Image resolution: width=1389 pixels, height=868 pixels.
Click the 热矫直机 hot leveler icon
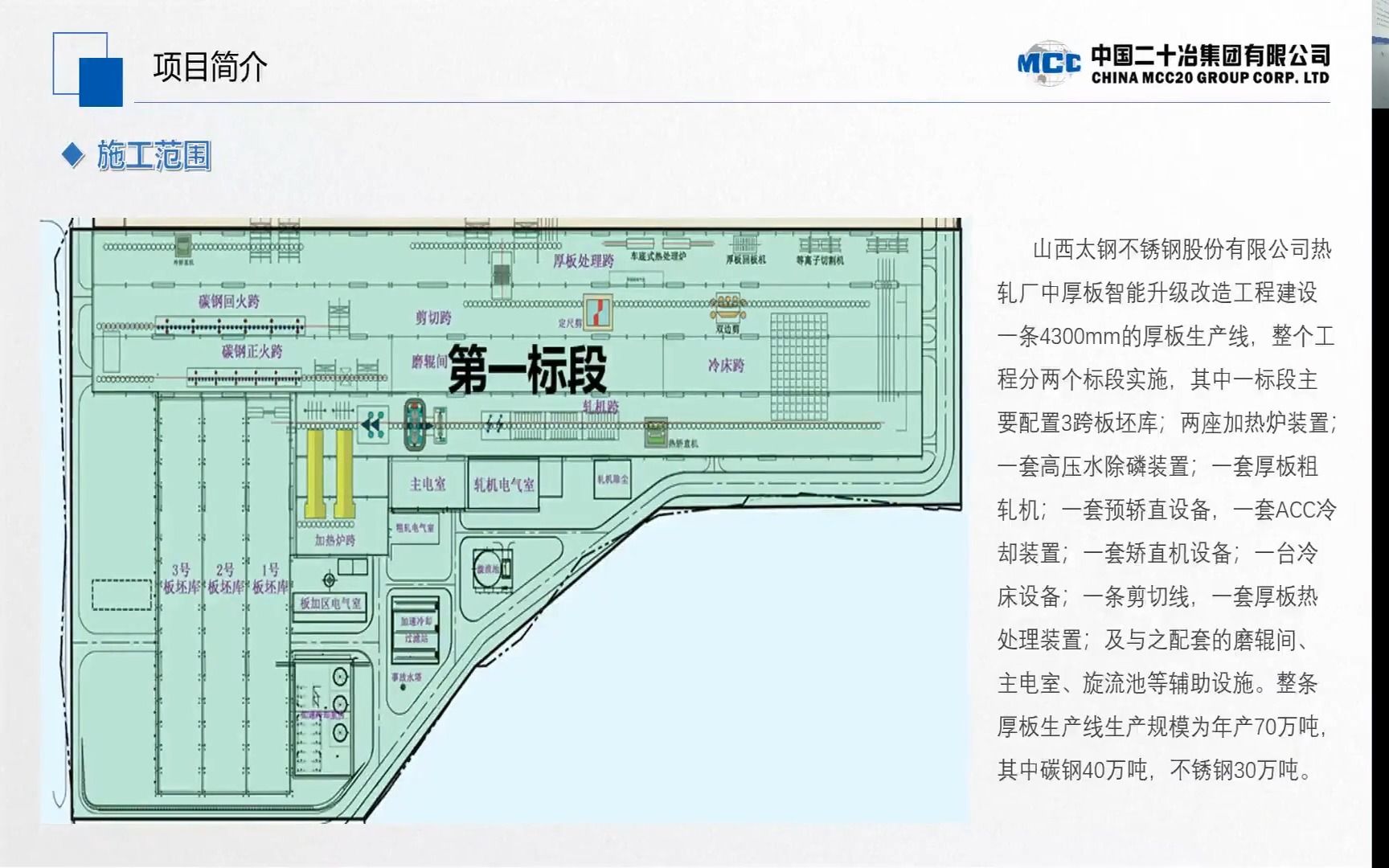657,432
